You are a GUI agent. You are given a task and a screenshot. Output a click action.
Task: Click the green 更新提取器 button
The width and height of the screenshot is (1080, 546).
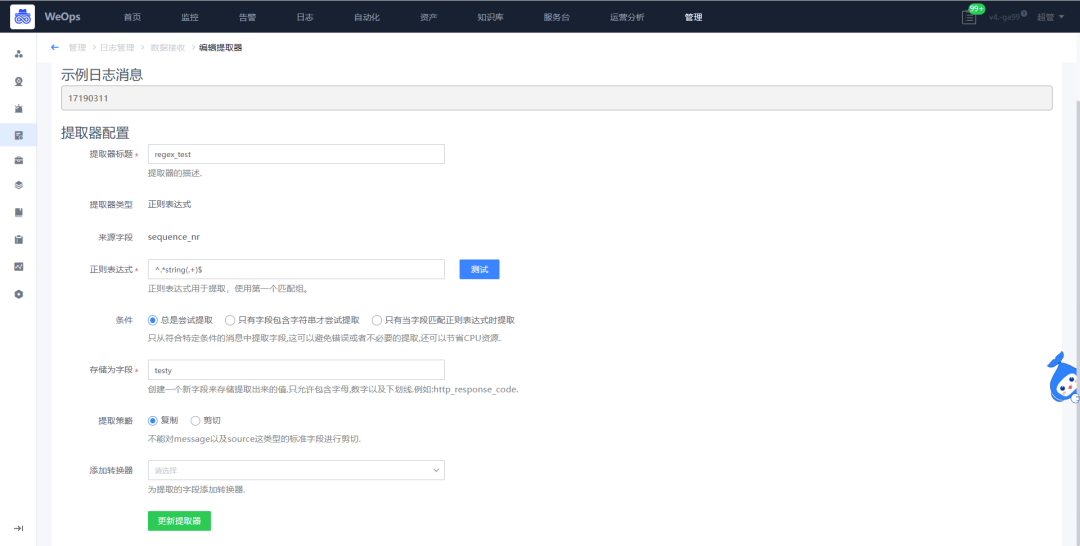click(x=179, y=521)
